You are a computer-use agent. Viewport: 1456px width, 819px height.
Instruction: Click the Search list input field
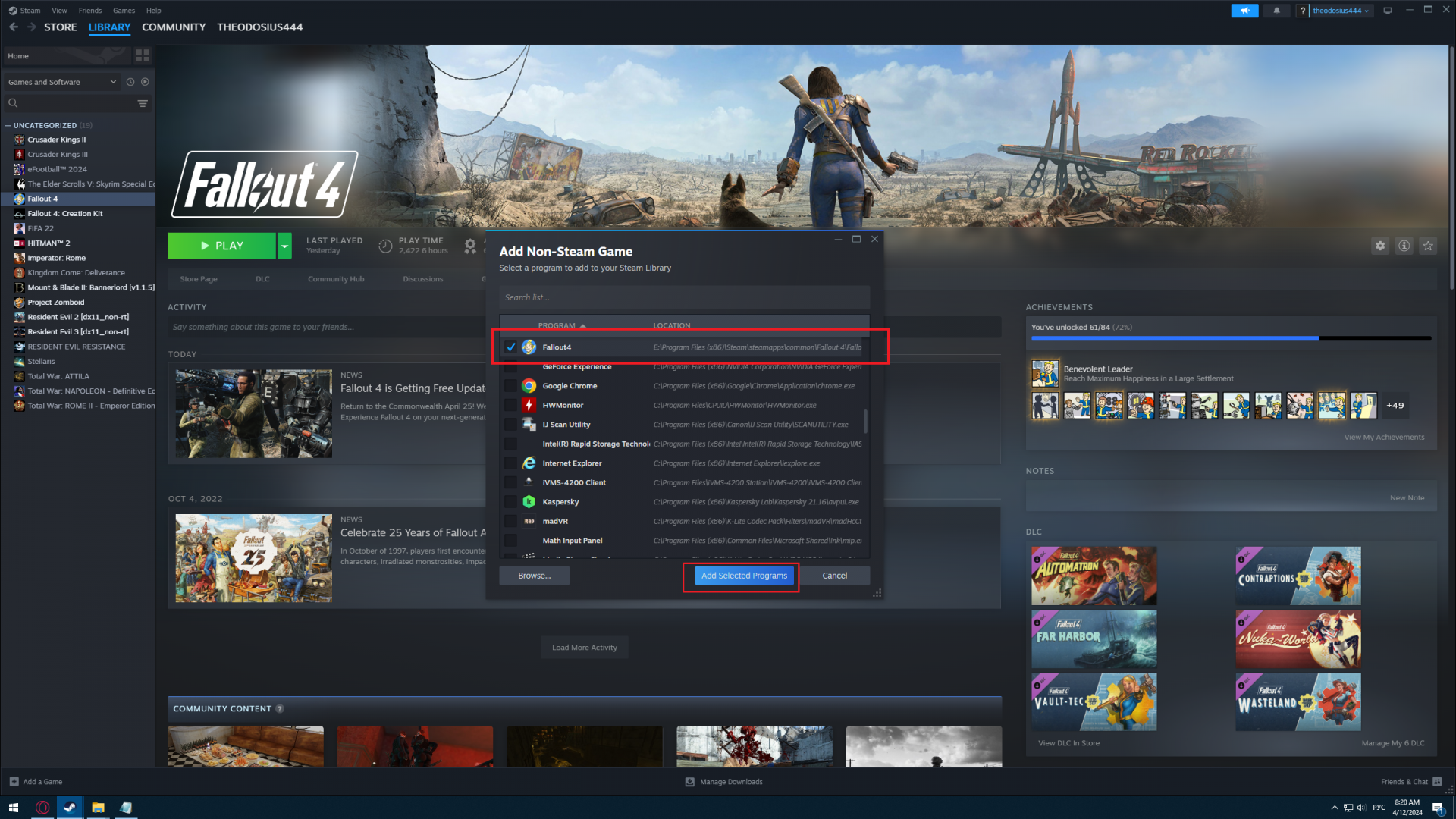pos(684,297)
